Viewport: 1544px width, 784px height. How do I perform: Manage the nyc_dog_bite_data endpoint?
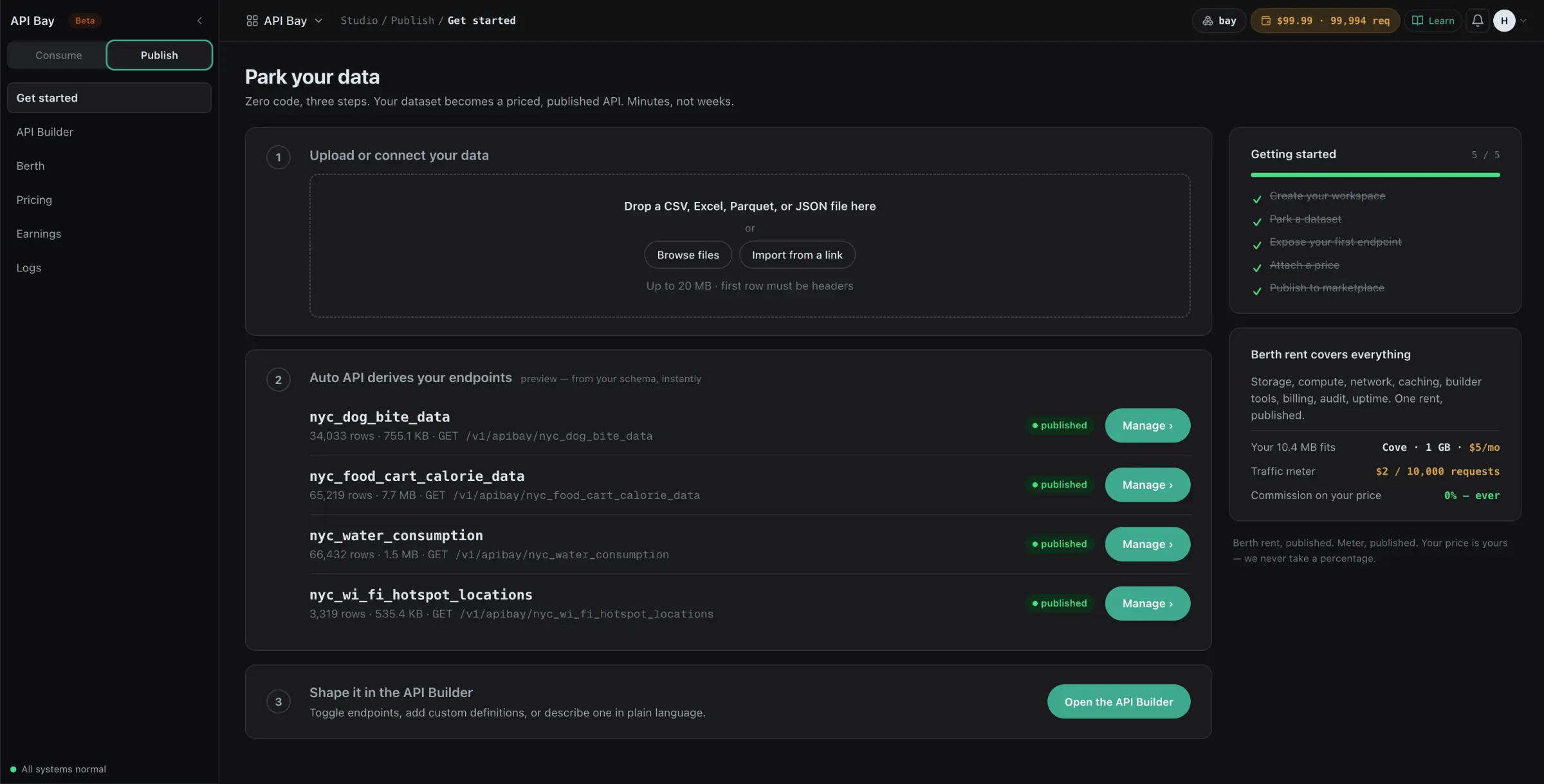1147,425
